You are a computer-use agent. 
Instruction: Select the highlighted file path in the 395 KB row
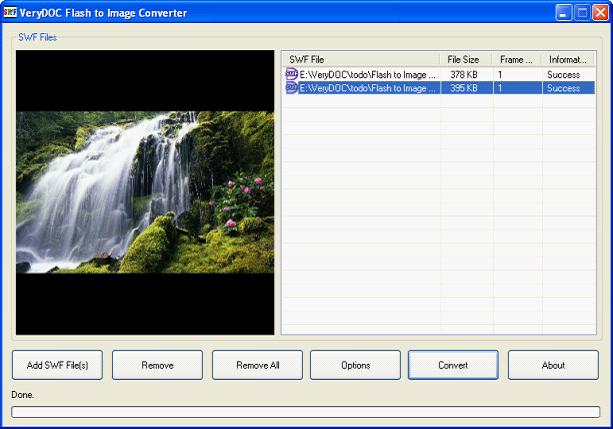[x=367, y=88]
